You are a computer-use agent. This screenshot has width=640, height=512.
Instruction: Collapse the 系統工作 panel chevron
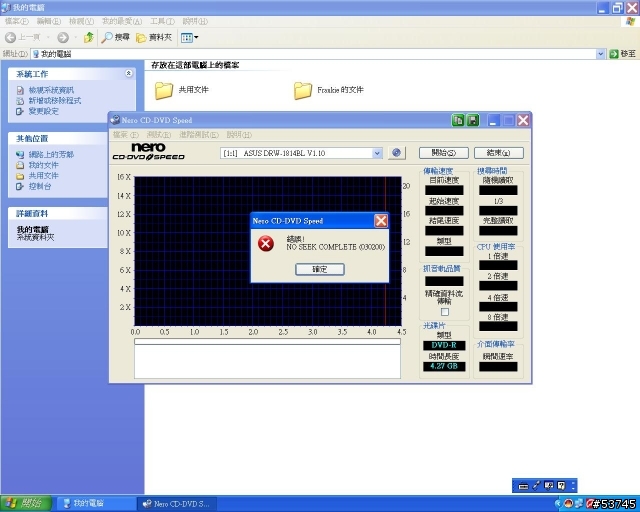129,73
